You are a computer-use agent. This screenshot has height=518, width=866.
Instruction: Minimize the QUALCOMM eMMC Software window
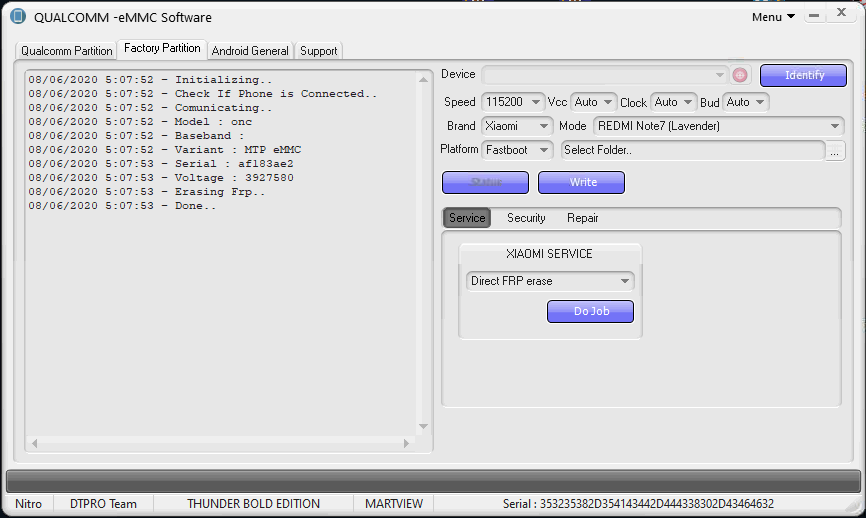814,15
